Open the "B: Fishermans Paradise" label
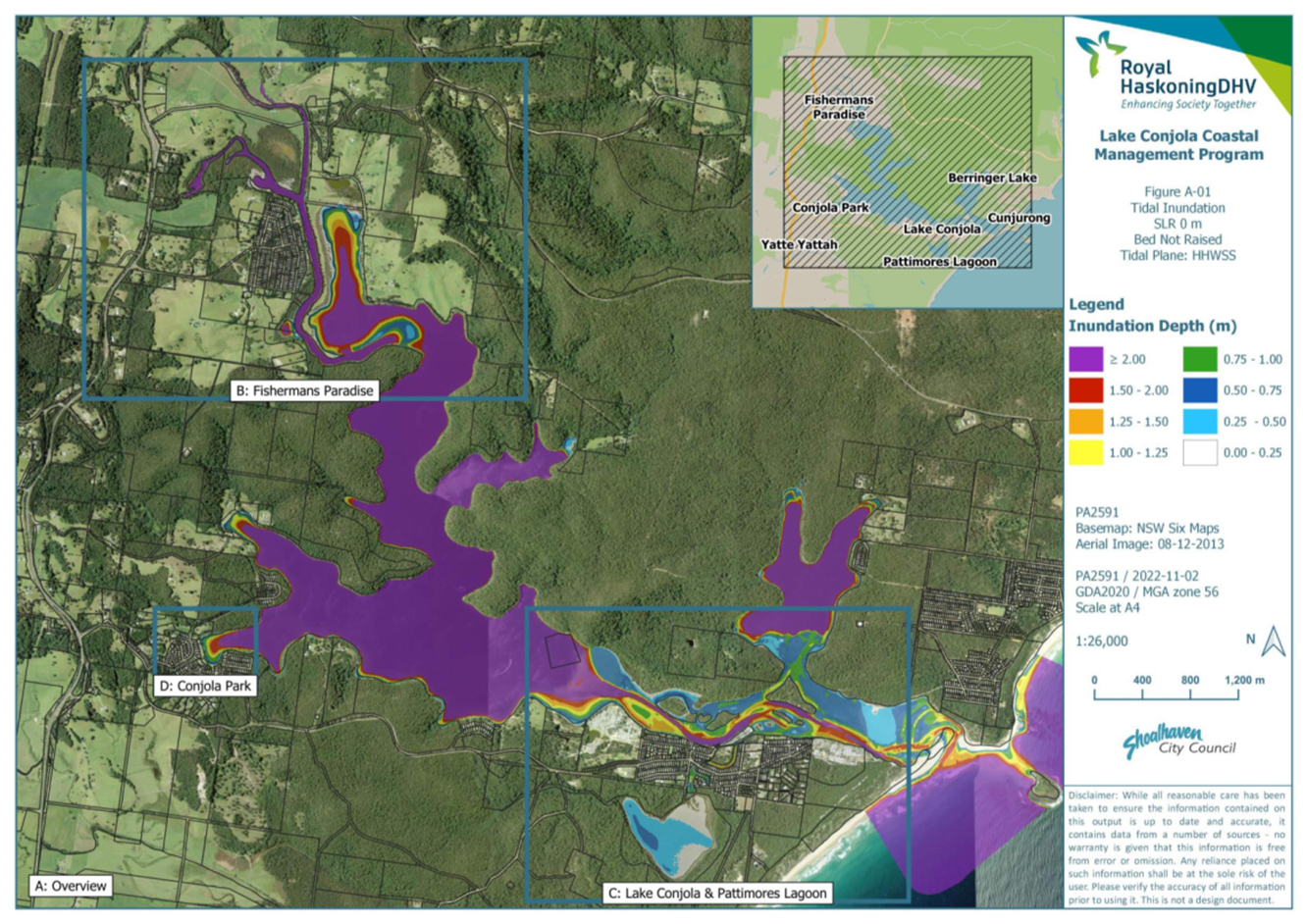The image size is (1307, 924). (x=304, y=390)
